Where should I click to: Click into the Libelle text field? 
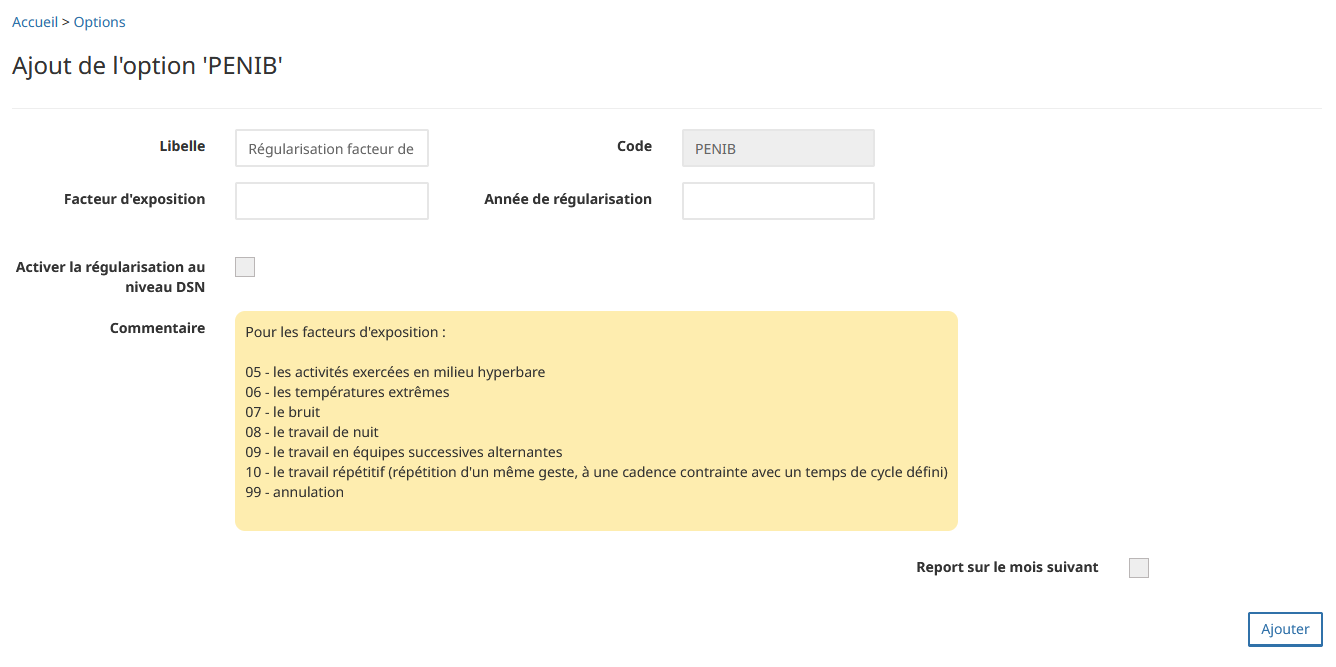click(x=332, y=148)
